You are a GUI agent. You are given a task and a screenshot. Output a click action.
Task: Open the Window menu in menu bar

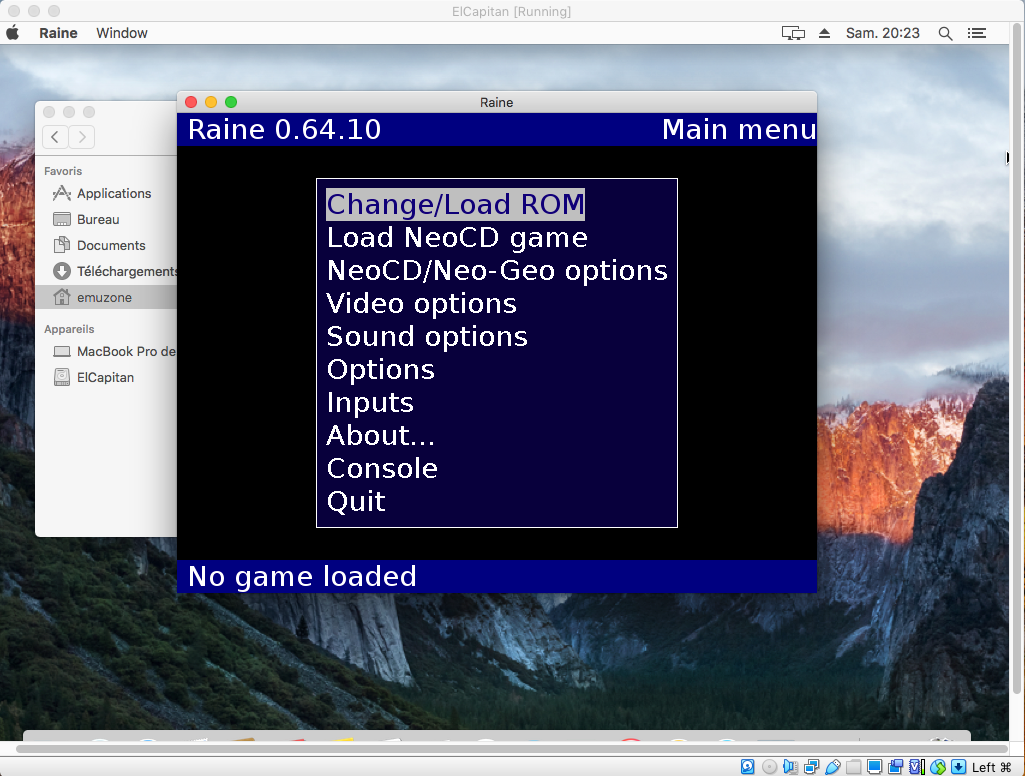122,33
